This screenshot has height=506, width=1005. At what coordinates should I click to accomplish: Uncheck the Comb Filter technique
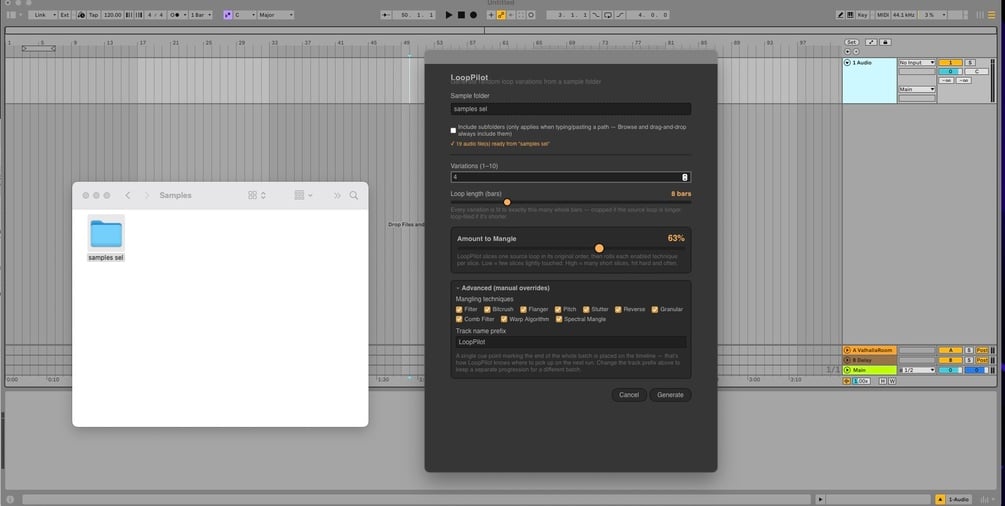459,319
